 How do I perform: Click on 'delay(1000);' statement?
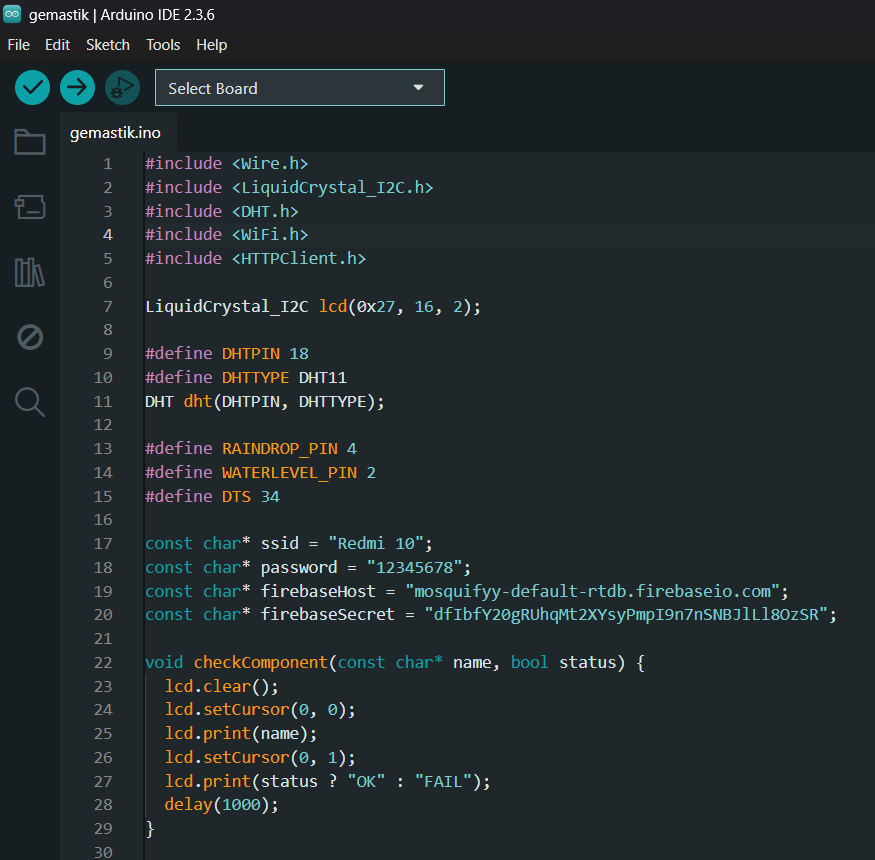coord(222,805)
